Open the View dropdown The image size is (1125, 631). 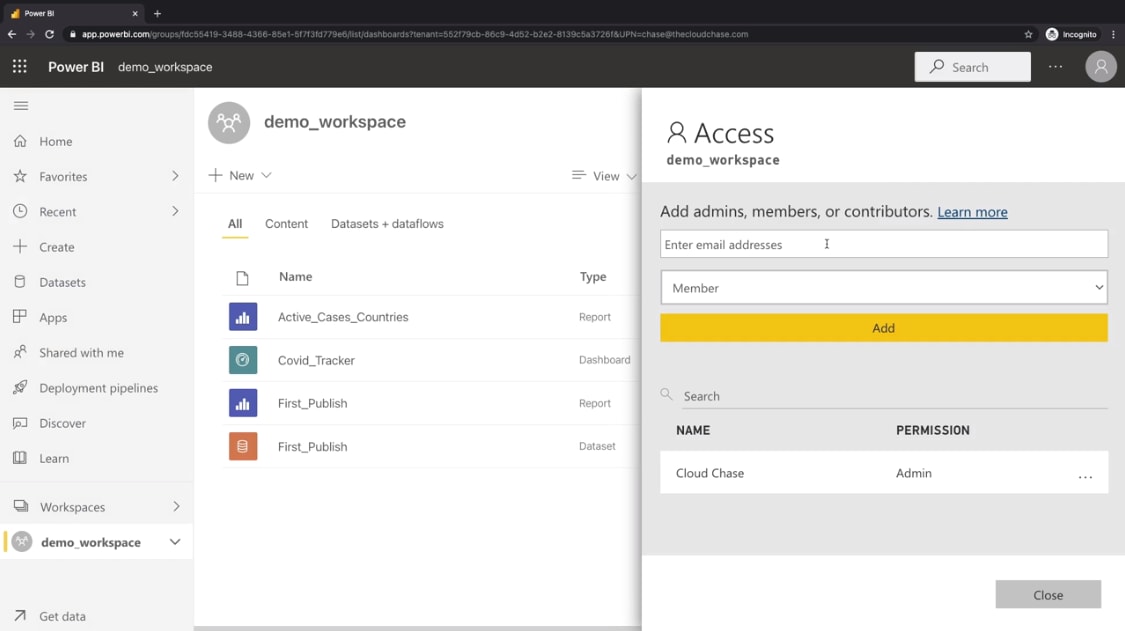click(x=604, y=176)
